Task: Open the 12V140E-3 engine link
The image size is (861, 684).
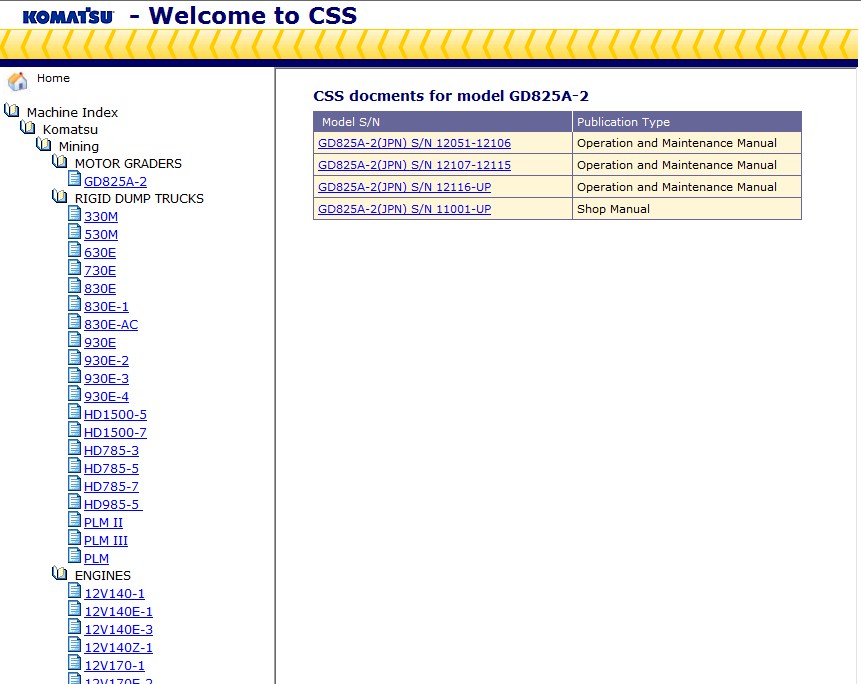Action: [119, 630]
